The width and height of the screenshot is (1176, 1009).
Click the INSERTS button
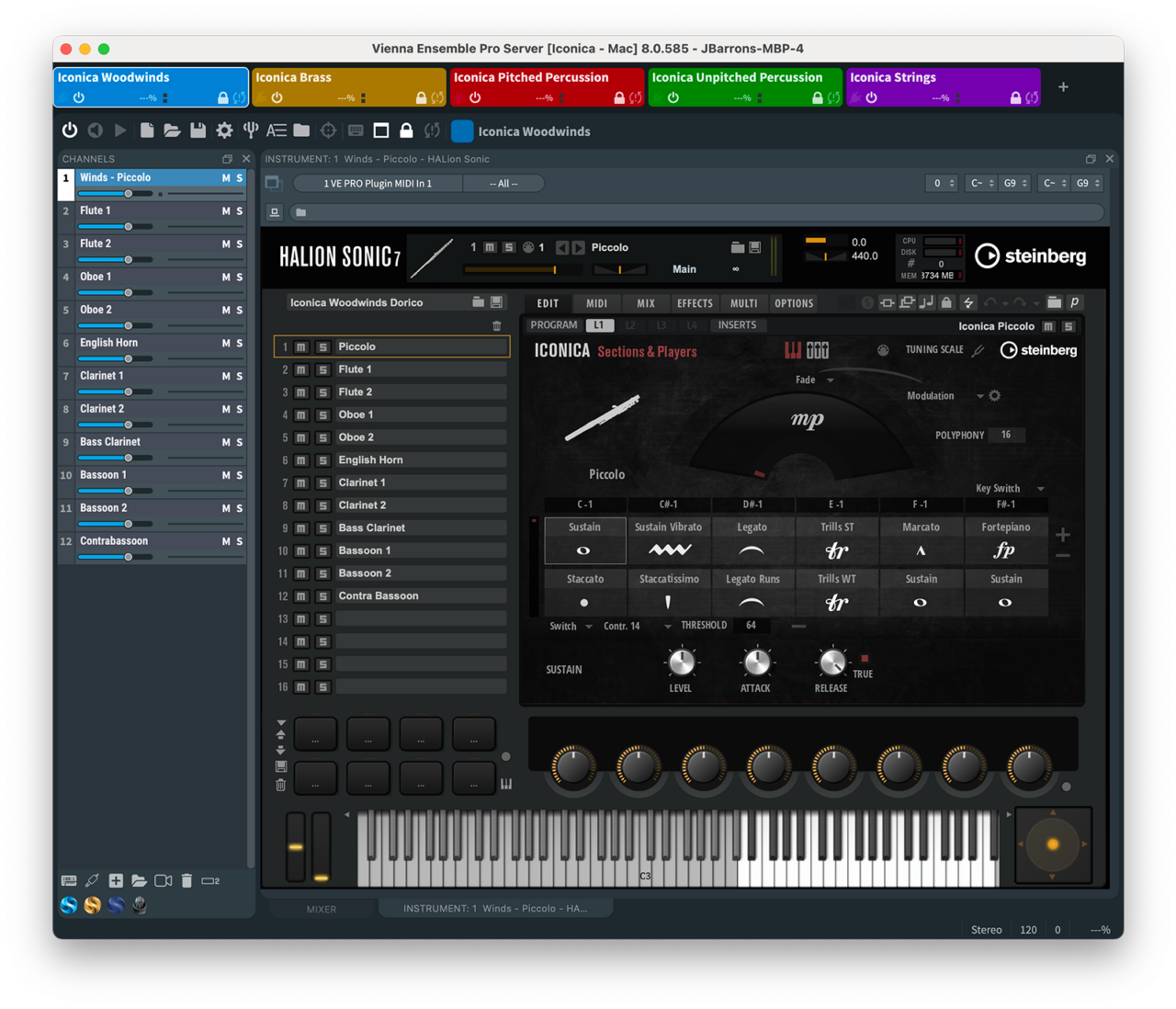pos(737,325)
